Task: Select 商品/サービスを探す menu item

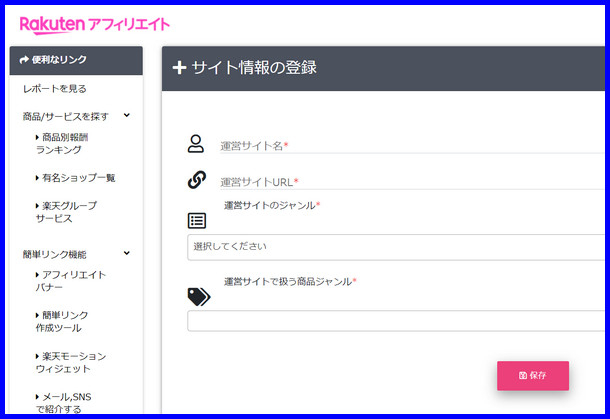Action: [x=65, y=116]
